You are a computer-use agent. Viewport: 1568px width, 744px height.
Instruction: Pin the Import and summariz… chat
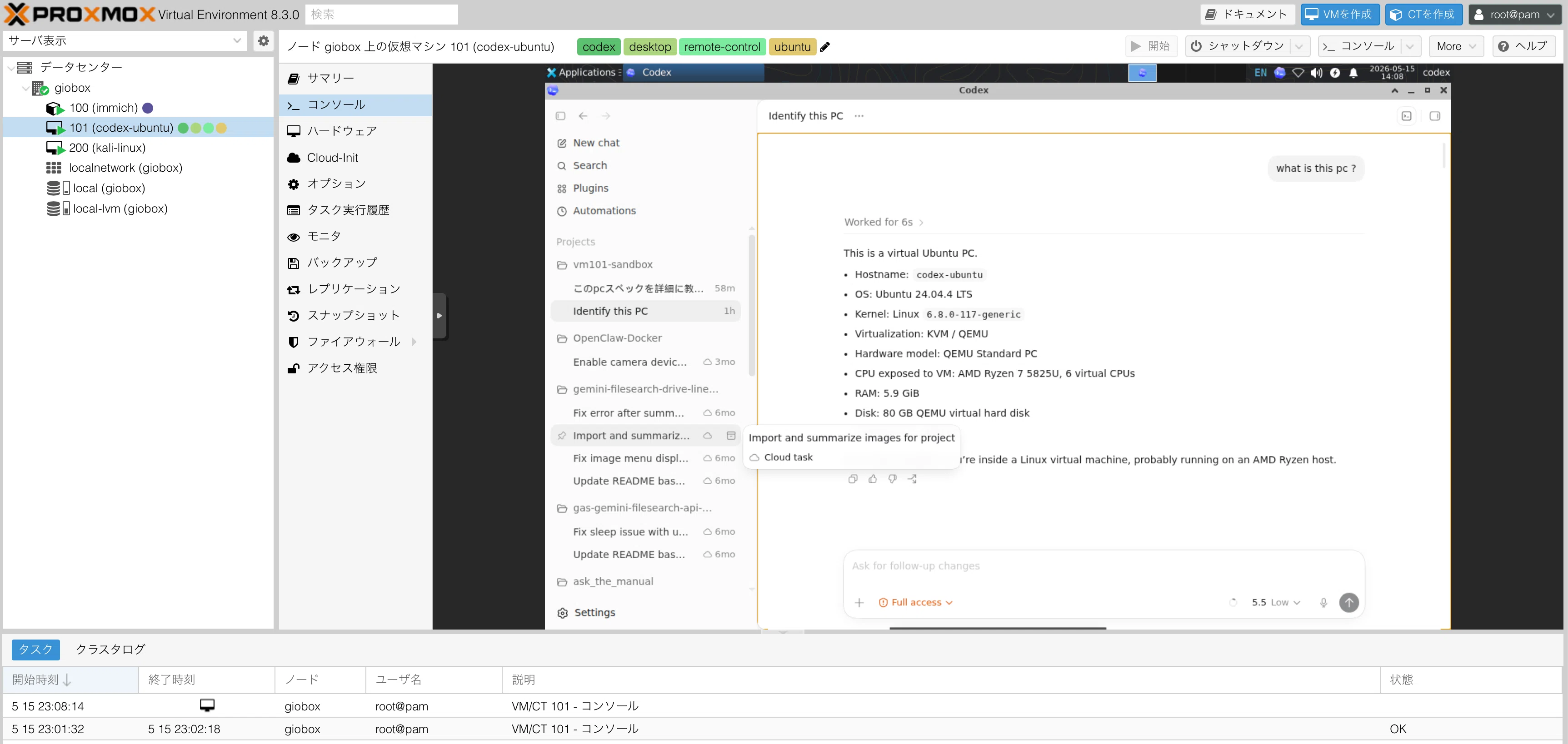(562, 436)
